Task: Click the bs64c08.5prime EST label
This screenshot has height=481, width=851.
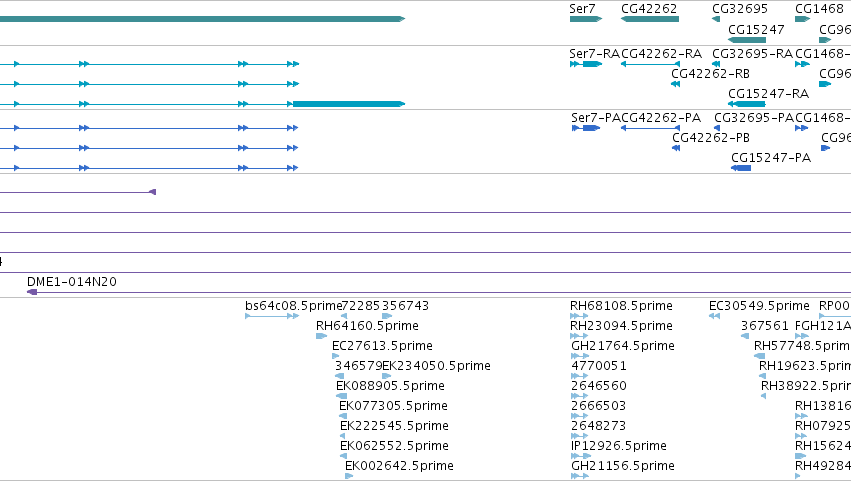Action: click(294, 306)
